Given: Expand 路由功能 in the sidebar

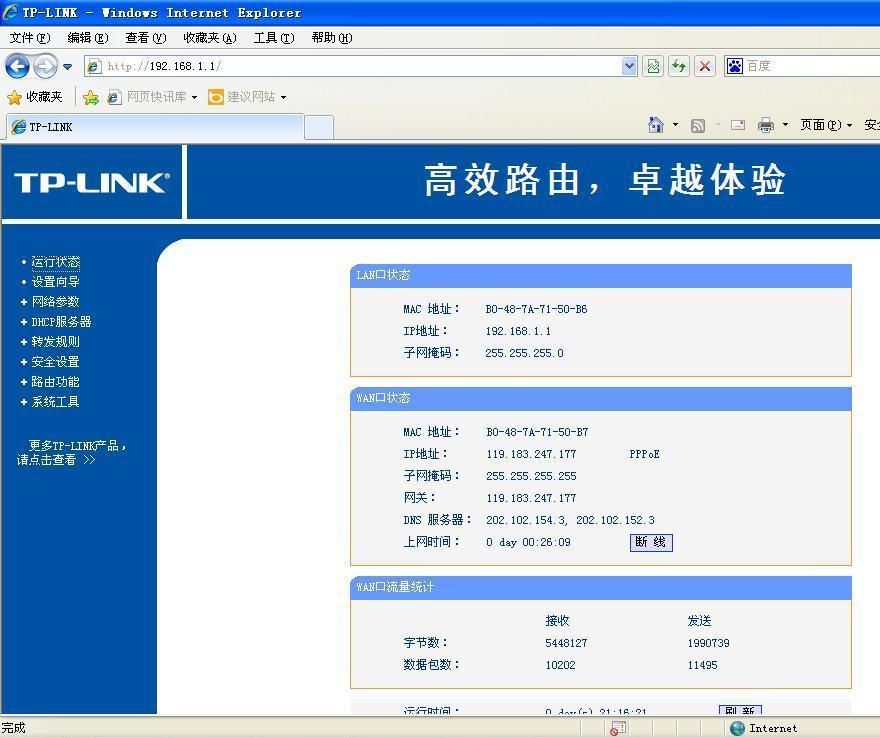Looking at the screenshot, I should [x=55, y=382].
